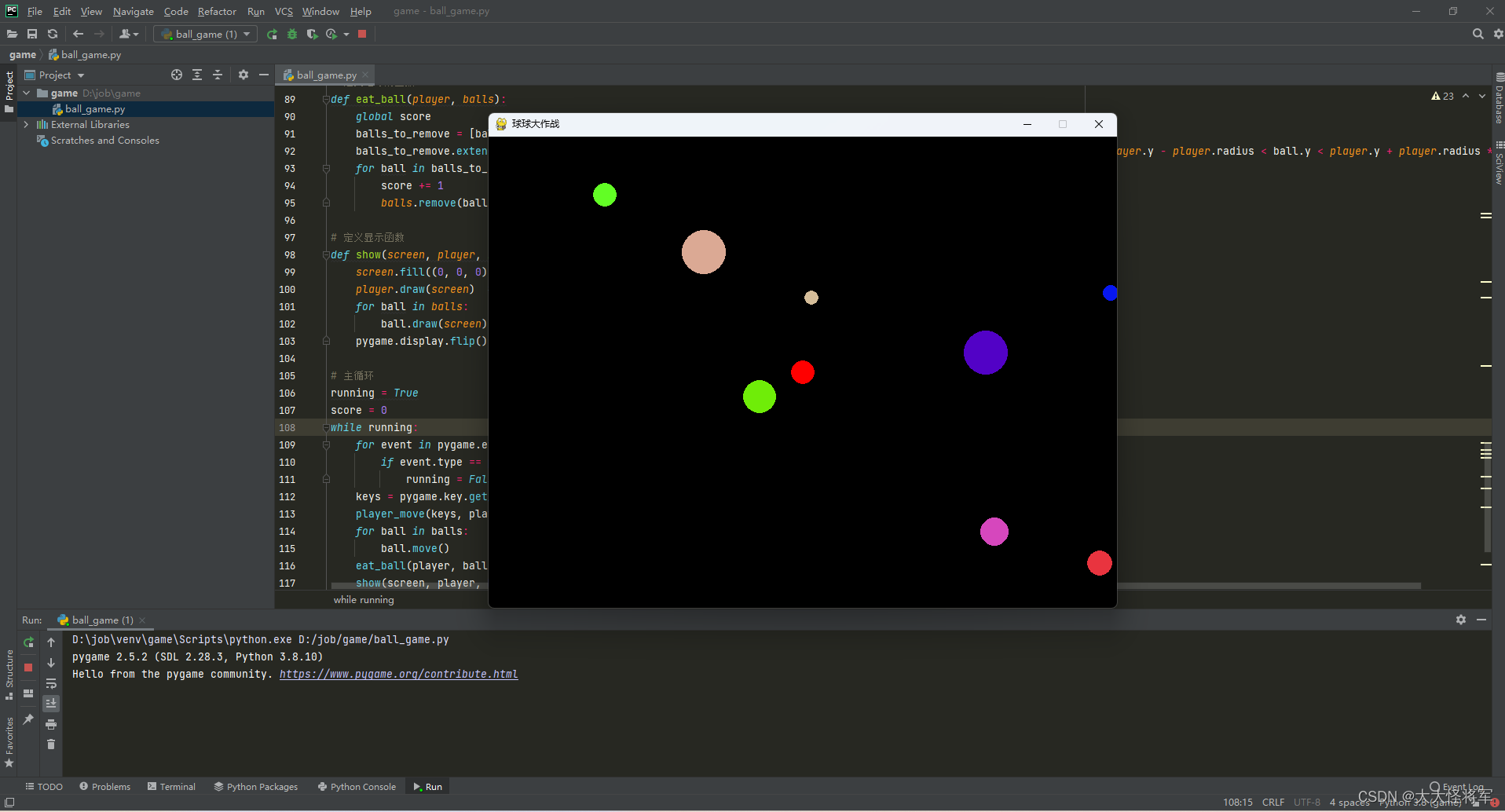Click the locate opened file crosshair icon
Screen dimensions: 1505x812
coord(177,75)
